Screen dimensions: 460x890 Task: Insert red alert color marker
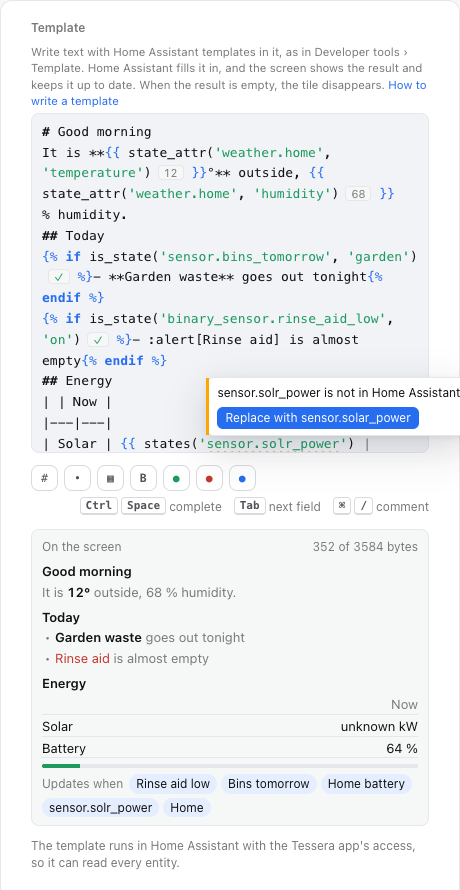click(x=209, y=478)
